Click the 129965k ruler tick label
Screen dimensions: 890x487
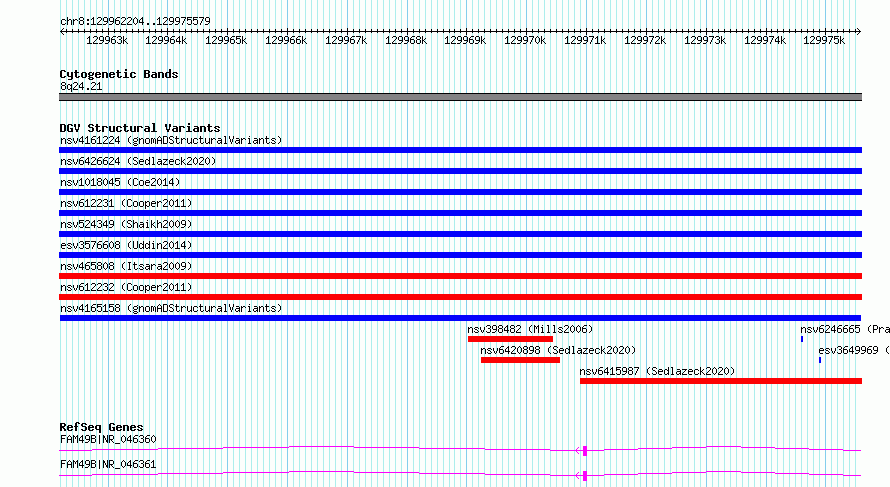tap(226, 40)
